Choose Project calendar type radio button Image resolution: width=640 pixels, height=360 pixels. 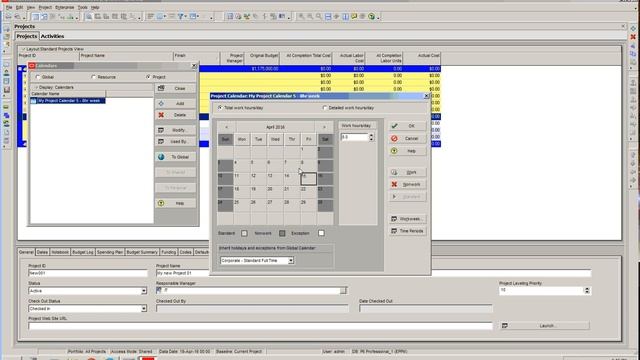pos(148,77)
